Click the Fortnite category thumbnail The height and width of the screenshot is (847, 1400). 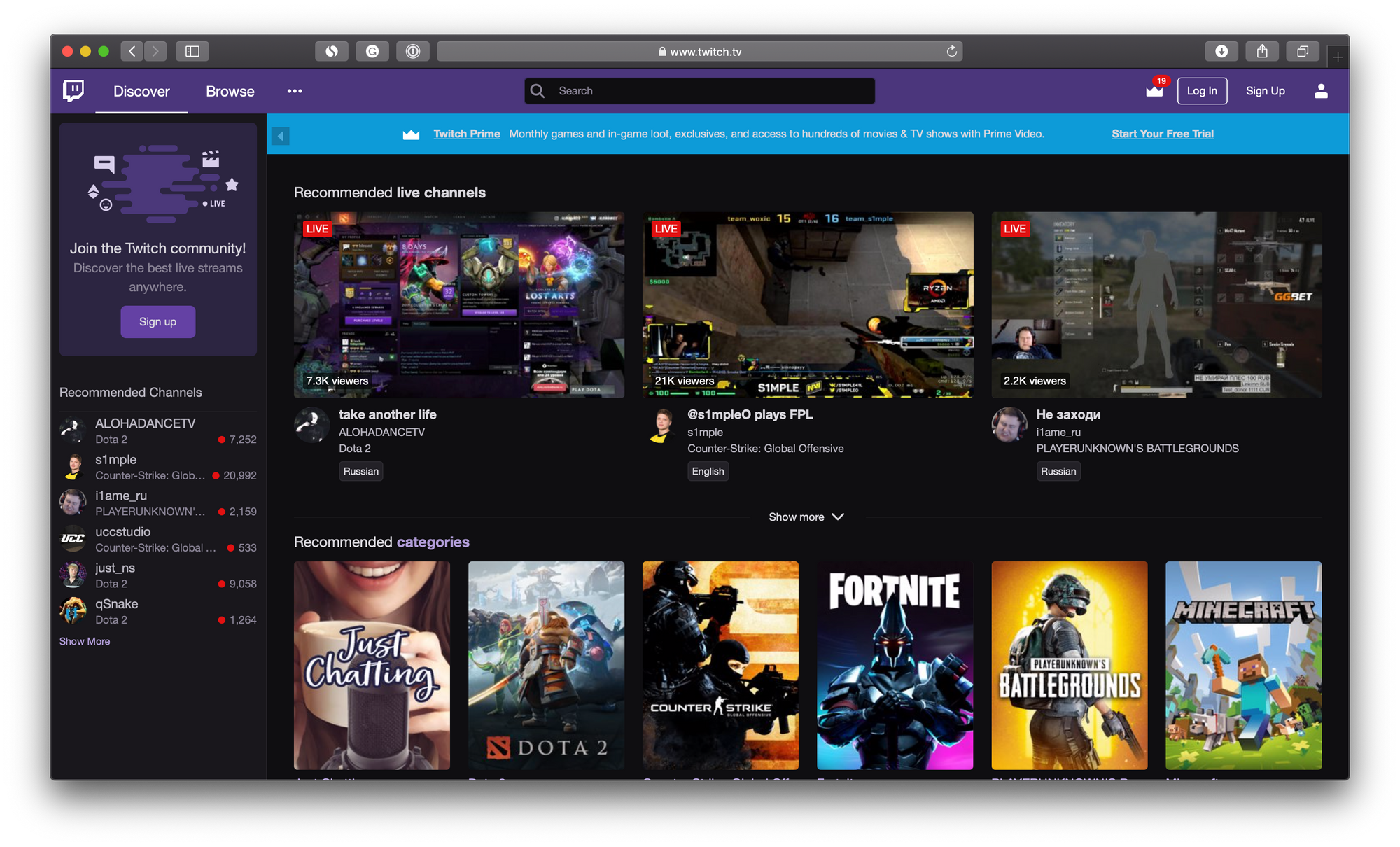click(896, 665)
